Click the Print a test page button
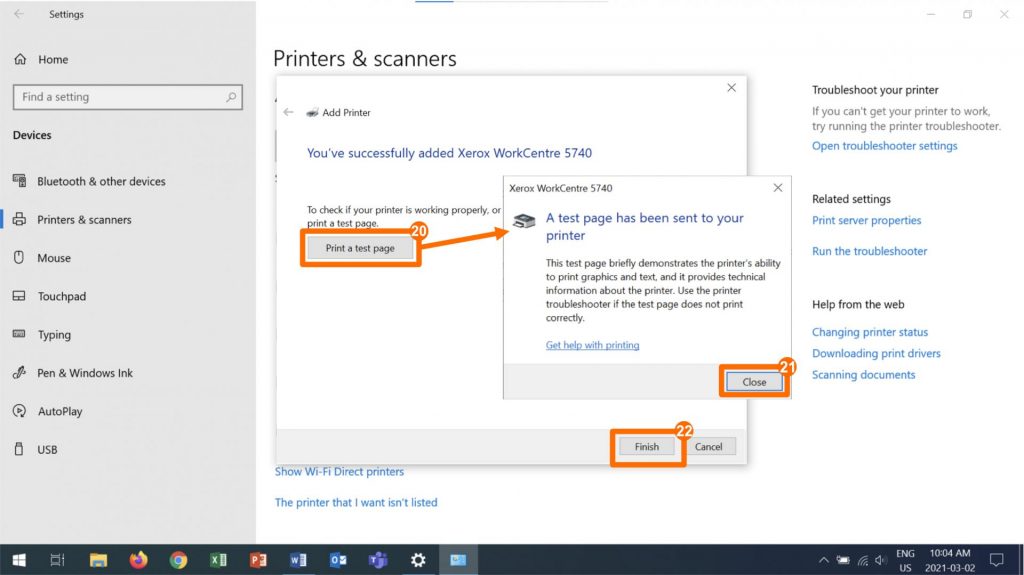Screen dimensions: 1024x575 tap(360, 248)
